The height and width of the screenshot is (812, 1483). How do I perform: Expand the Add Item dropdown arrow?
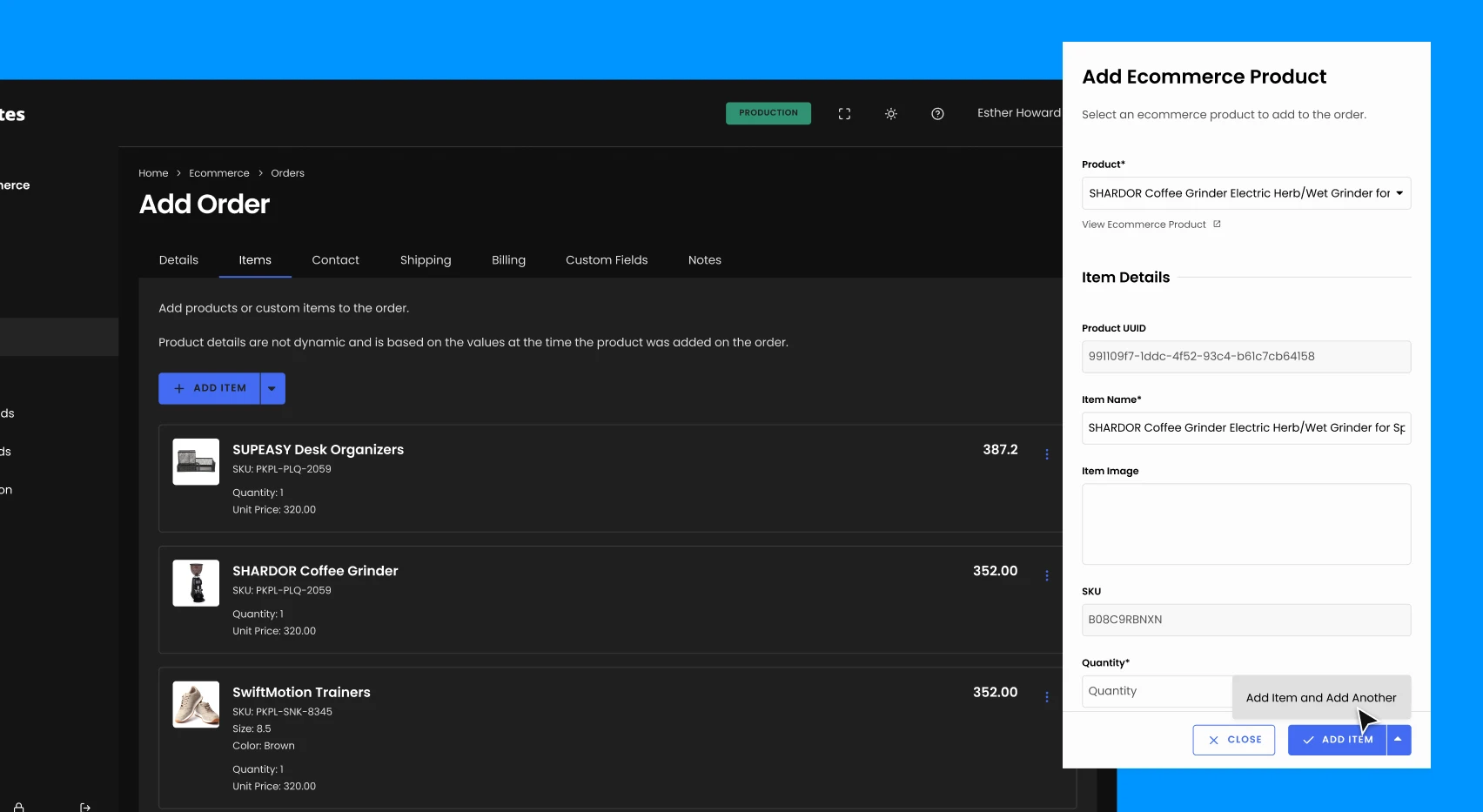point(272,389)
